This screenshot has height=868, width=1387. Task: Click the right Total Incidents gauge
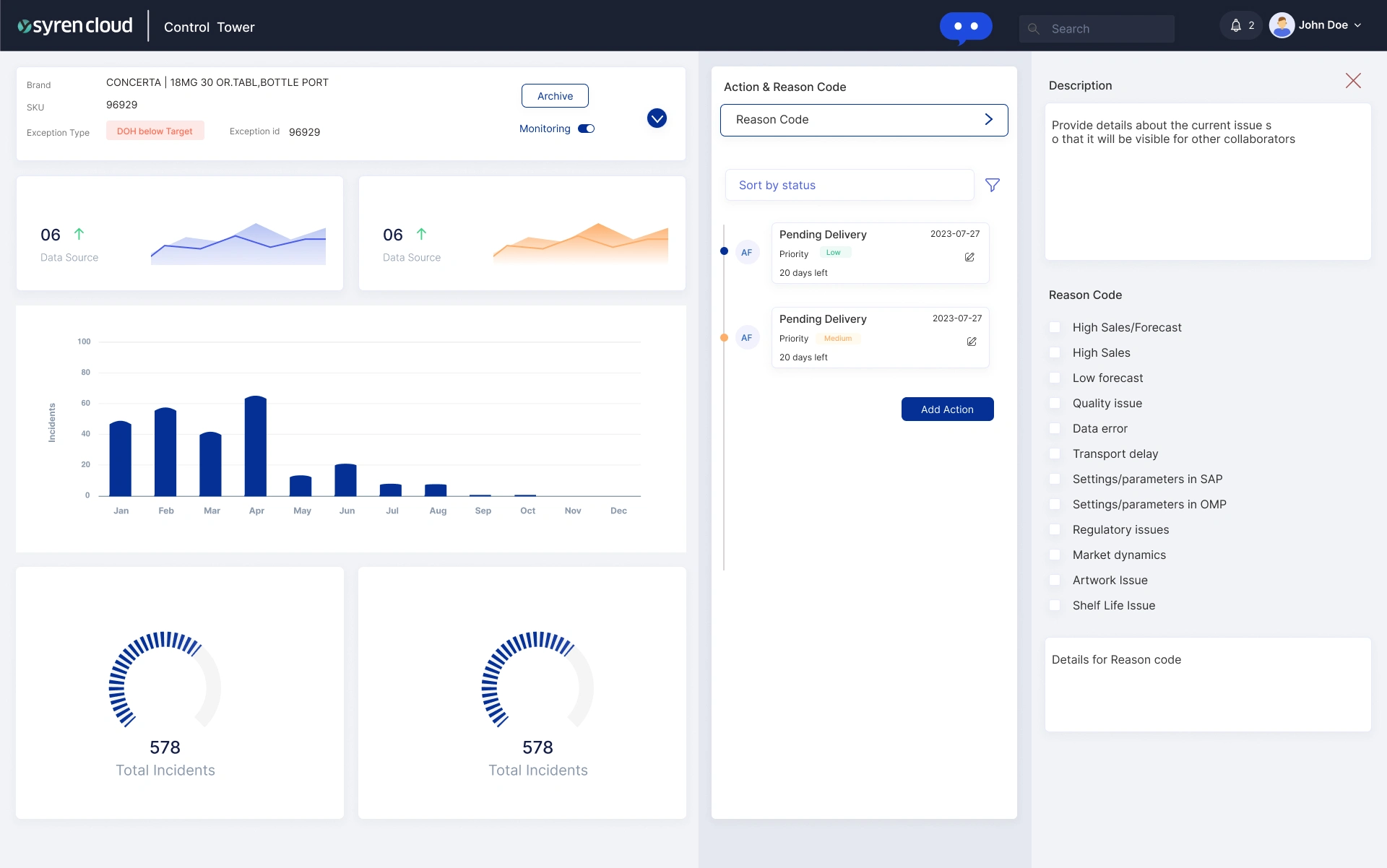[537, 680]
